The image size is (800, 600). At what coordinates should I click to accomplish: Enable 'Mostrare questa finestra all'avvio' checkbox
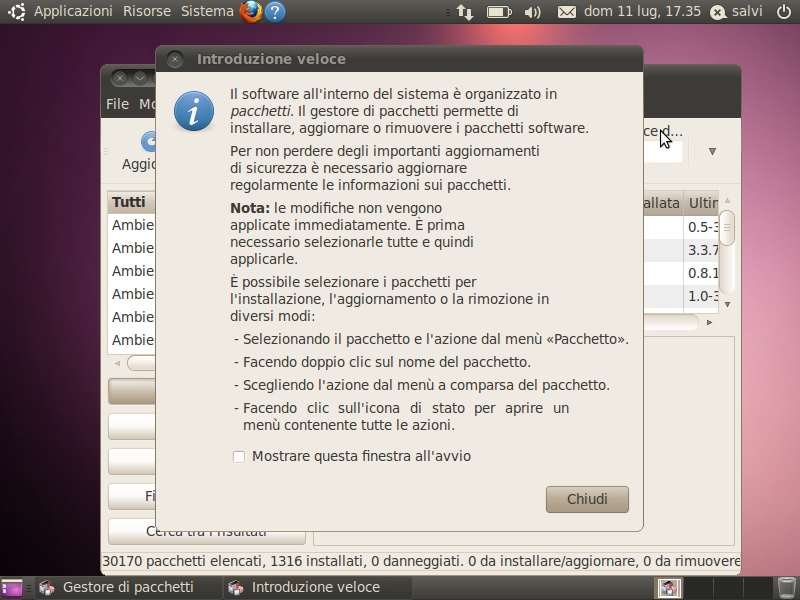[239, 457]
